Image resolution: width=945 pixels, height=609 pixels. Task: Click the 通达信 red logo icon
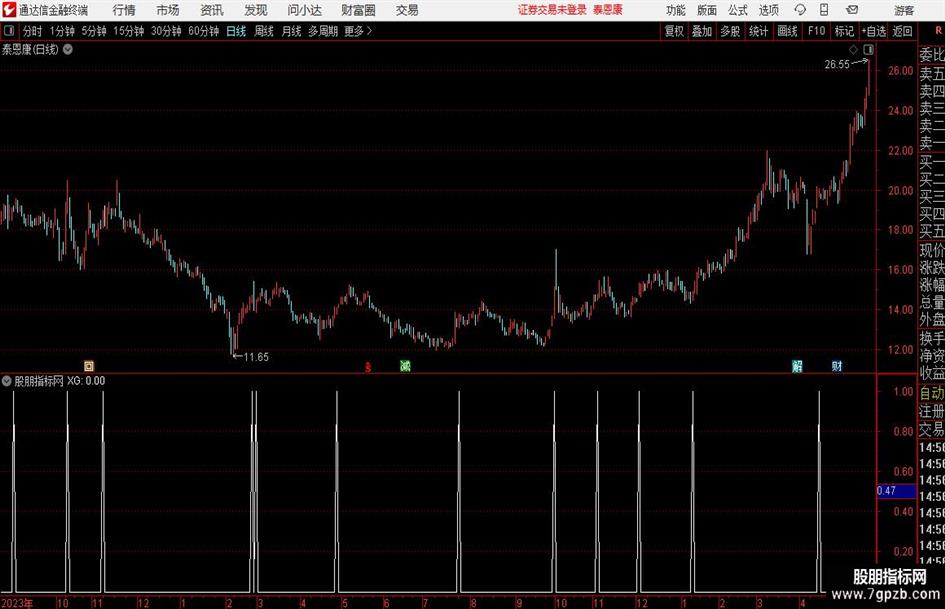(9, 10)
